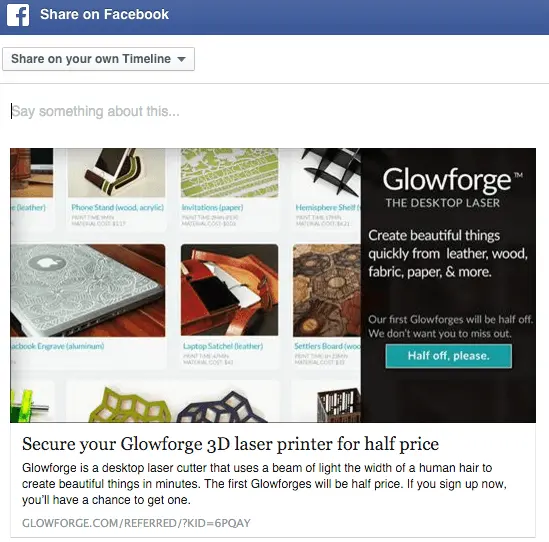The height and width of the screenshot is (542, 549).
Task: Open the 'Secure your Glowforge 3D laser printer' headline
Action: [x=230, y=444]
